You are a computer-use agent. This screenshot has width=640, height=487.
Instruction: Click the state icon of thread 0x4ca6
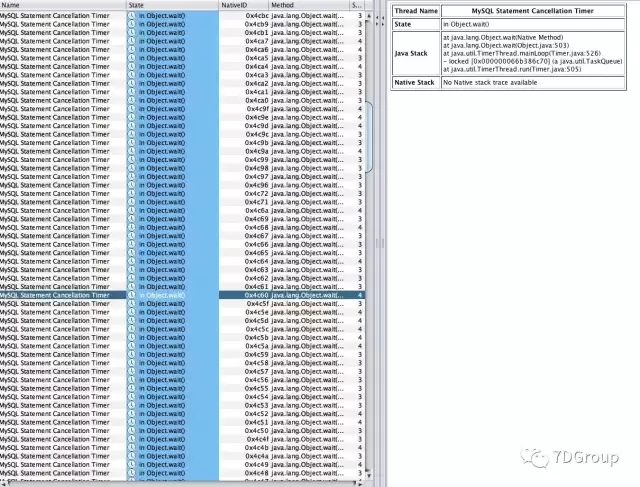tap(131, 49)
